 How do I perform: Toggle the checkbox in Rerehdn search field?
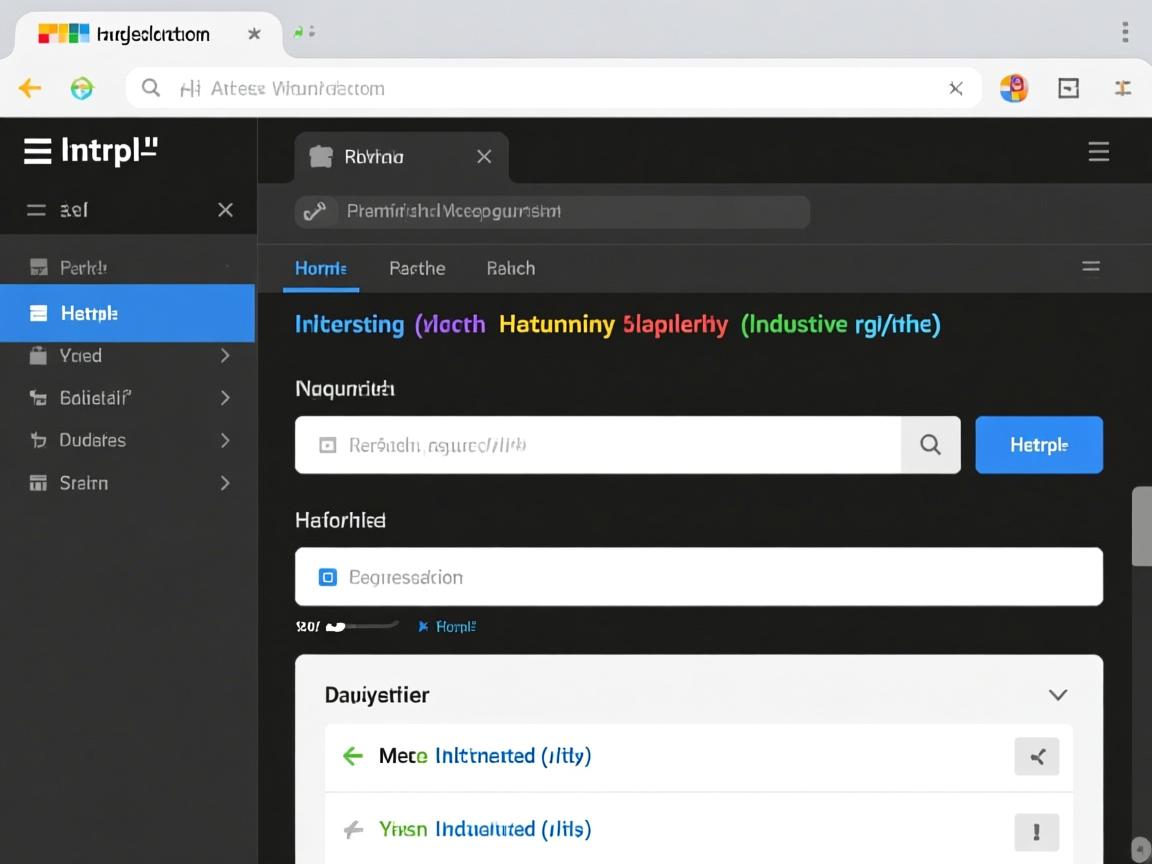tap(327, 445)
